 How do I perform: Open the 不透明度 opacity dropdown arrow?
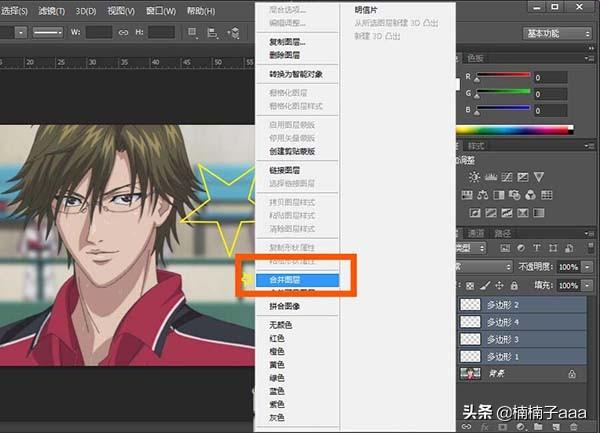[x=588, y=268]
